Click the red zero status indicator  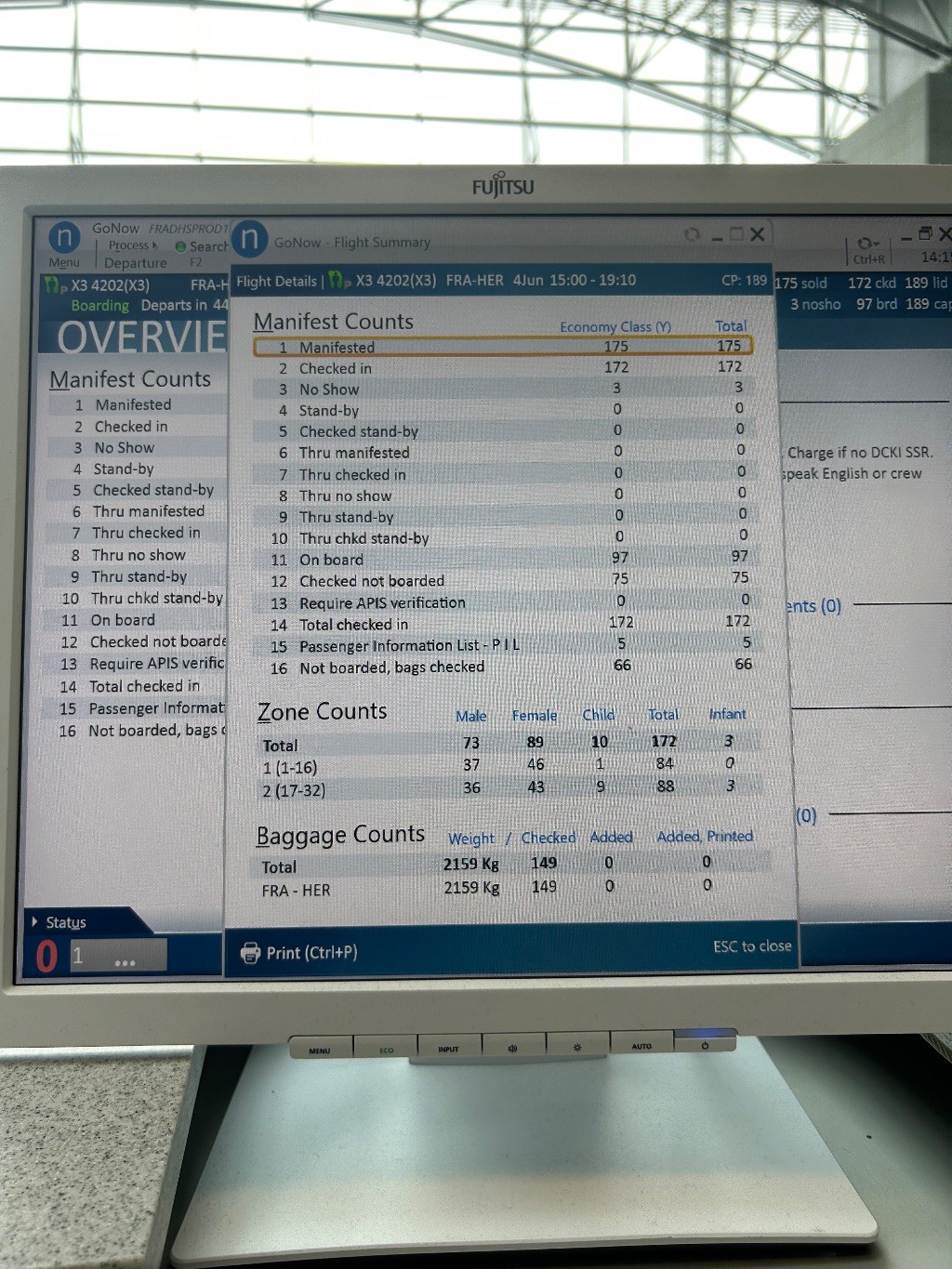pyautogui.click(x=46, y=956)
